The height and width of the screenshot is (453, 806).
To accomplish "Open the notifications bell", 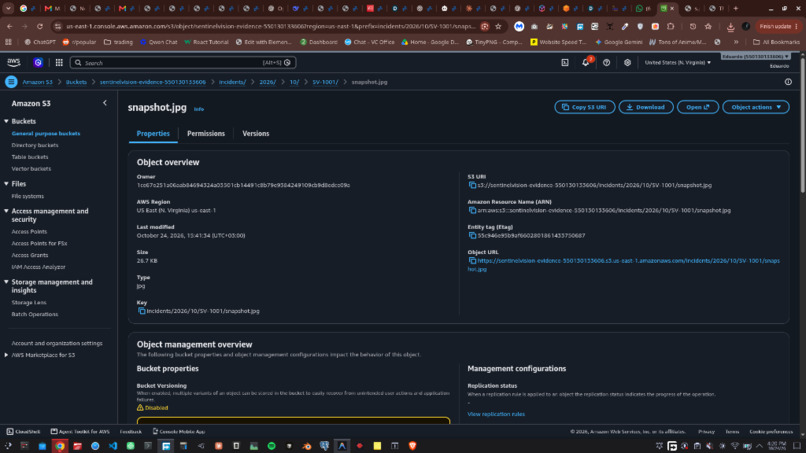I will pyautogui.click(x=585, y=62).
